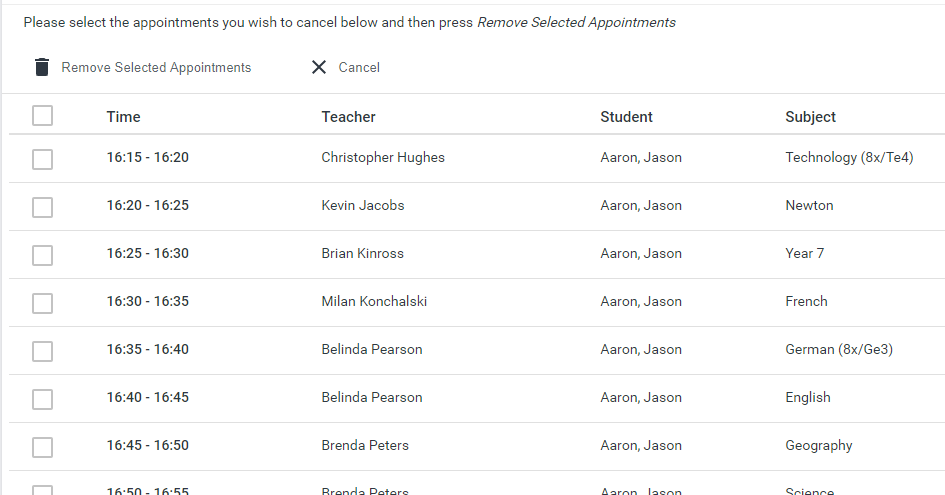This screenshot has height=495, width=945.
Task: Check the 16:30 - 16:35 appointment box
Action: [42, 303]
